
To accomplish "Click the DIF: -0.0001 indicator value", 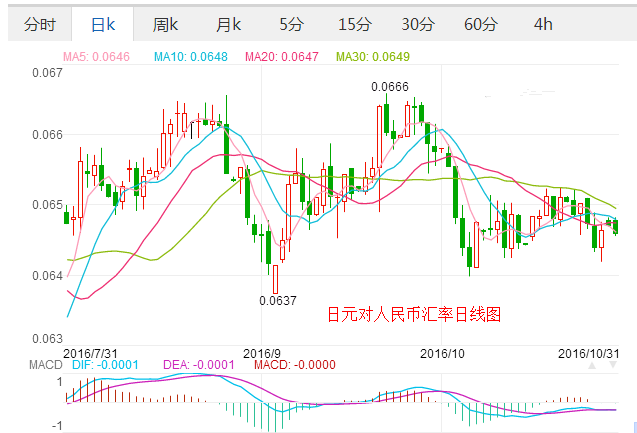I will [x=105, y=365].
